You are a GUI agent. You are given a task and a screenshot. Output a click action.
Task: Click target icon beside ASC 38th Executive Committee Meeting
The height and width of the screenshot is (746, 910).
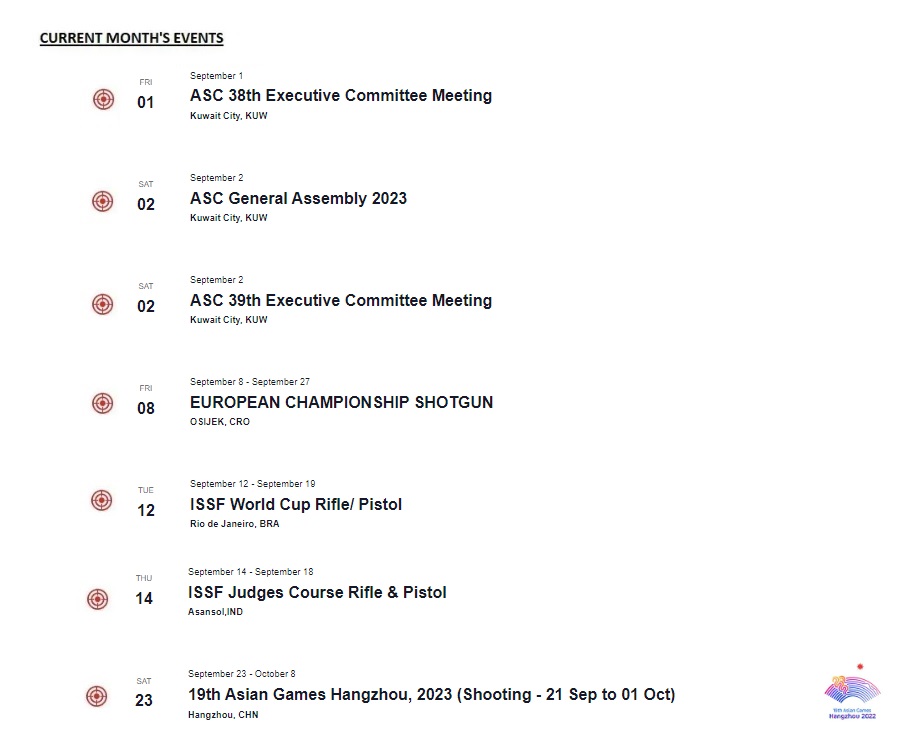coord(104,99)
